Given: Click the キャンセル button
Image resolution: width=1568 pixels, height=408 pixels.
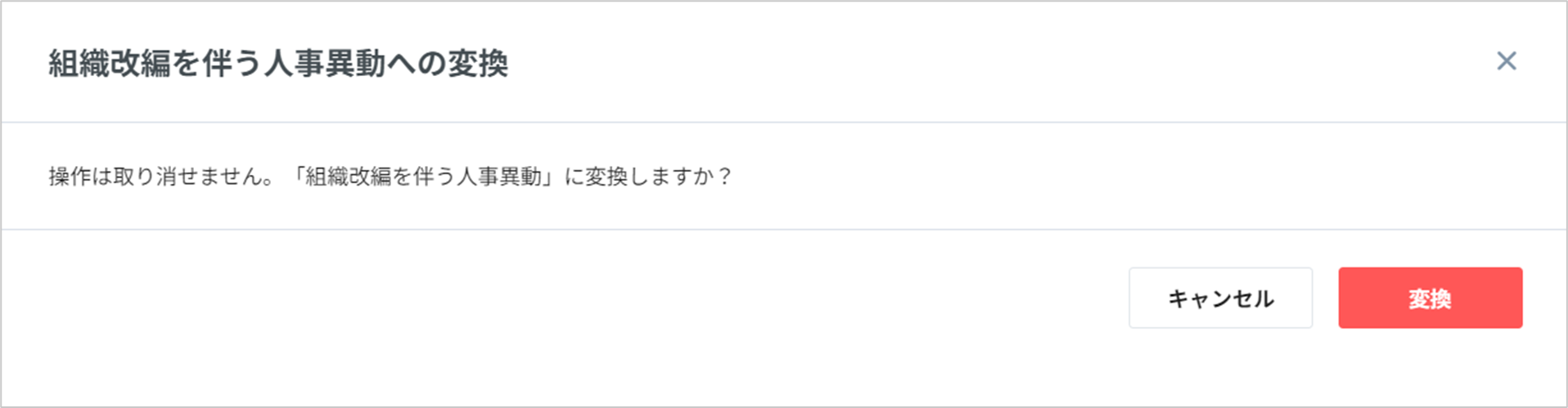Looking at the screenshot, I should pos(1220,298).
